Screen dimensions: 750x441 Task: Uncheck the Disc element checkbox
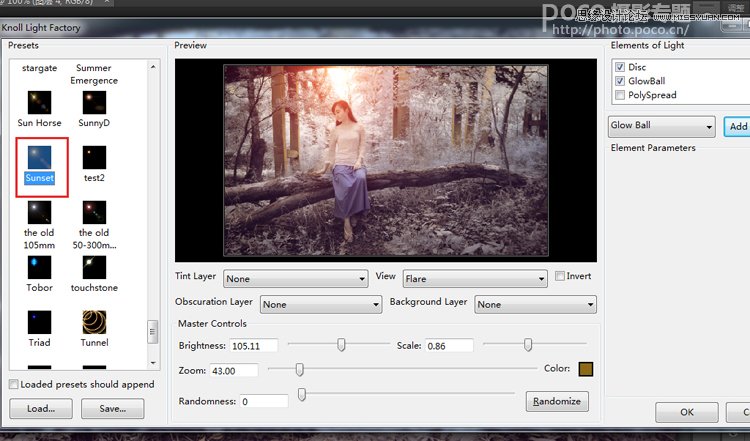(x=620, y=68)
